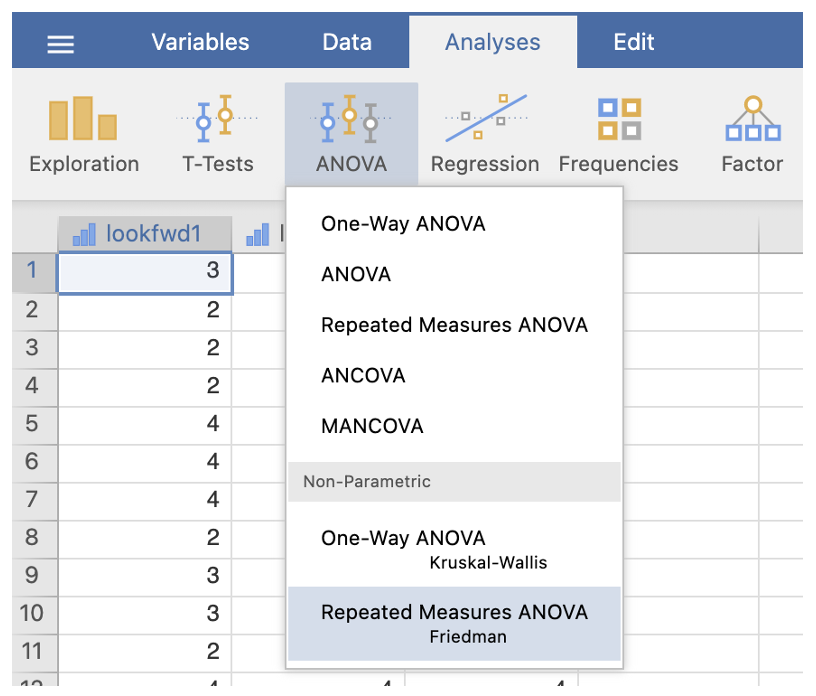This screenshot has height=696, width=816.
Task: Select the Analyses tab
Action: 492,42
